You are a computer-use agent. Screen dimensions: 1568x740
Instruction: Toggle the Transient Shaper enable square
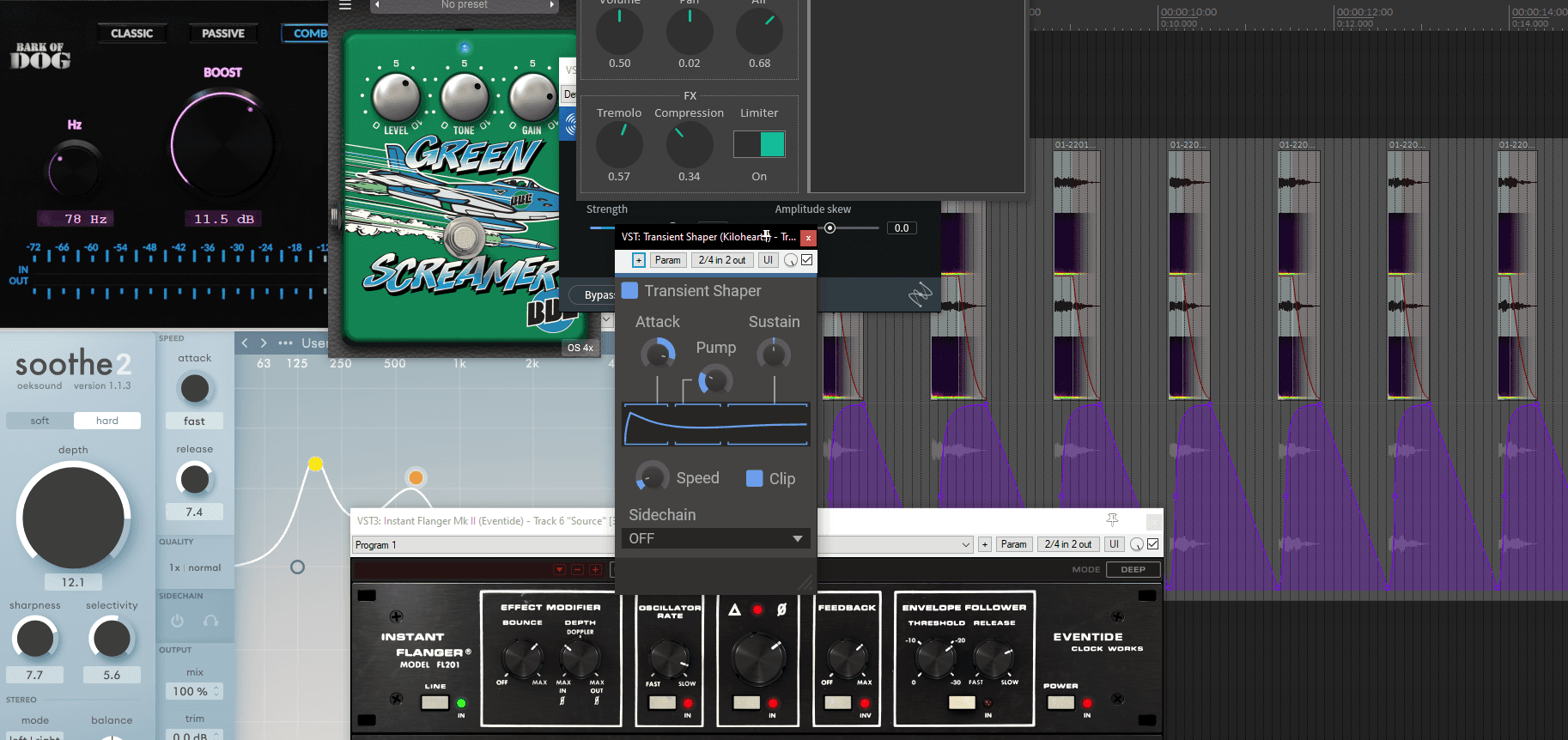pos(629,290)
